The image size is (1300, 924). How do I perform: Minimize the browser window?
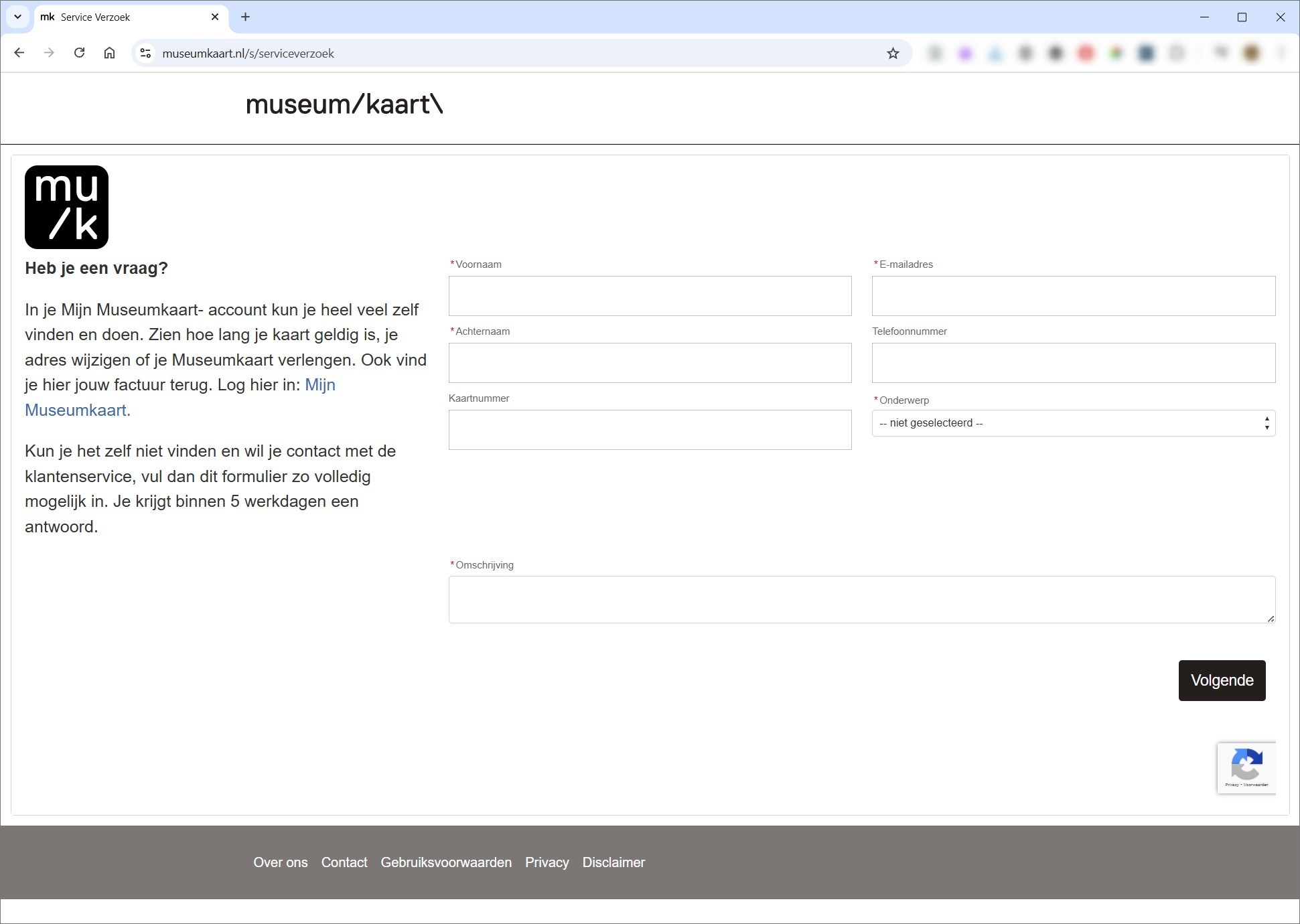[1204, 17]
